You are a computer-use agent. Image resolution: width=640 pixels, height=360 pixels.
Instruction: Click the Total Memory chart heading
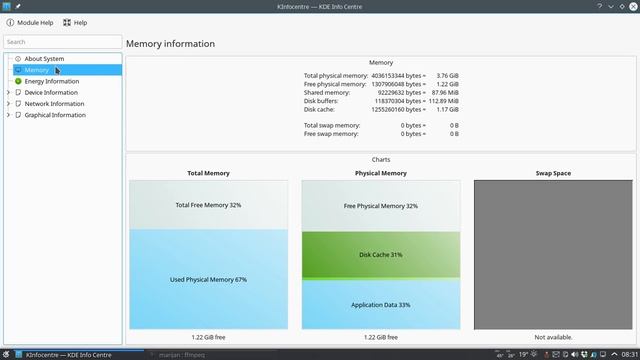[x=209, y=173]
